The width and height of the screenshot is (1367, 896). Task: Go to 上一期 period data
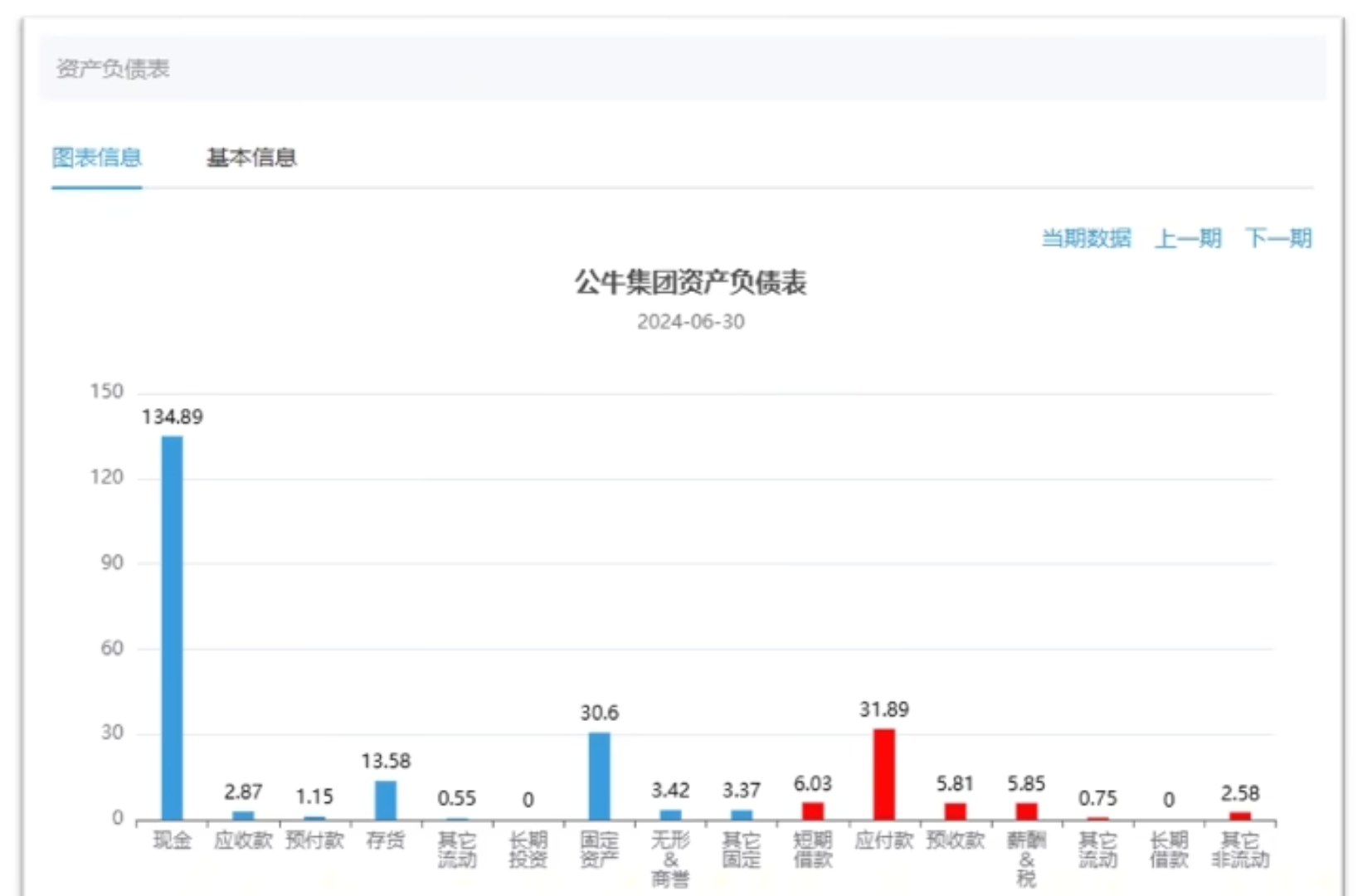[1188, 239]
